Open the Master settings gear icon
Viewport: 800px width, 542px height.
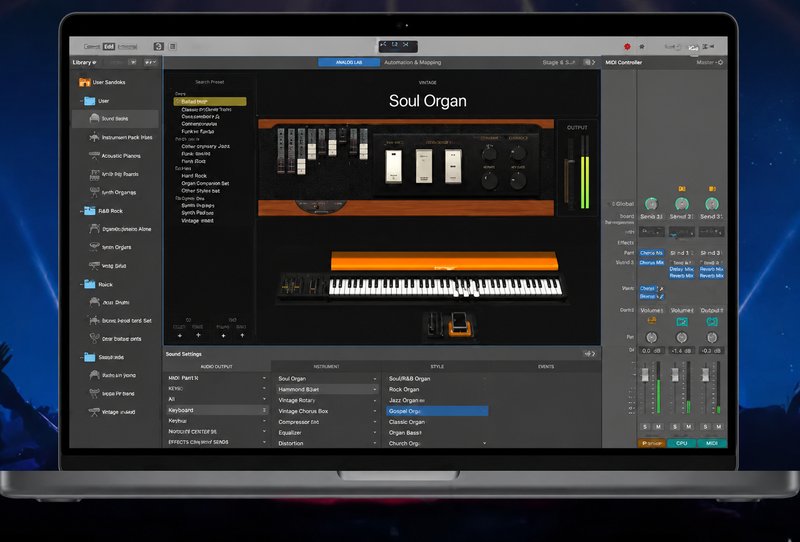click(720, 62)
